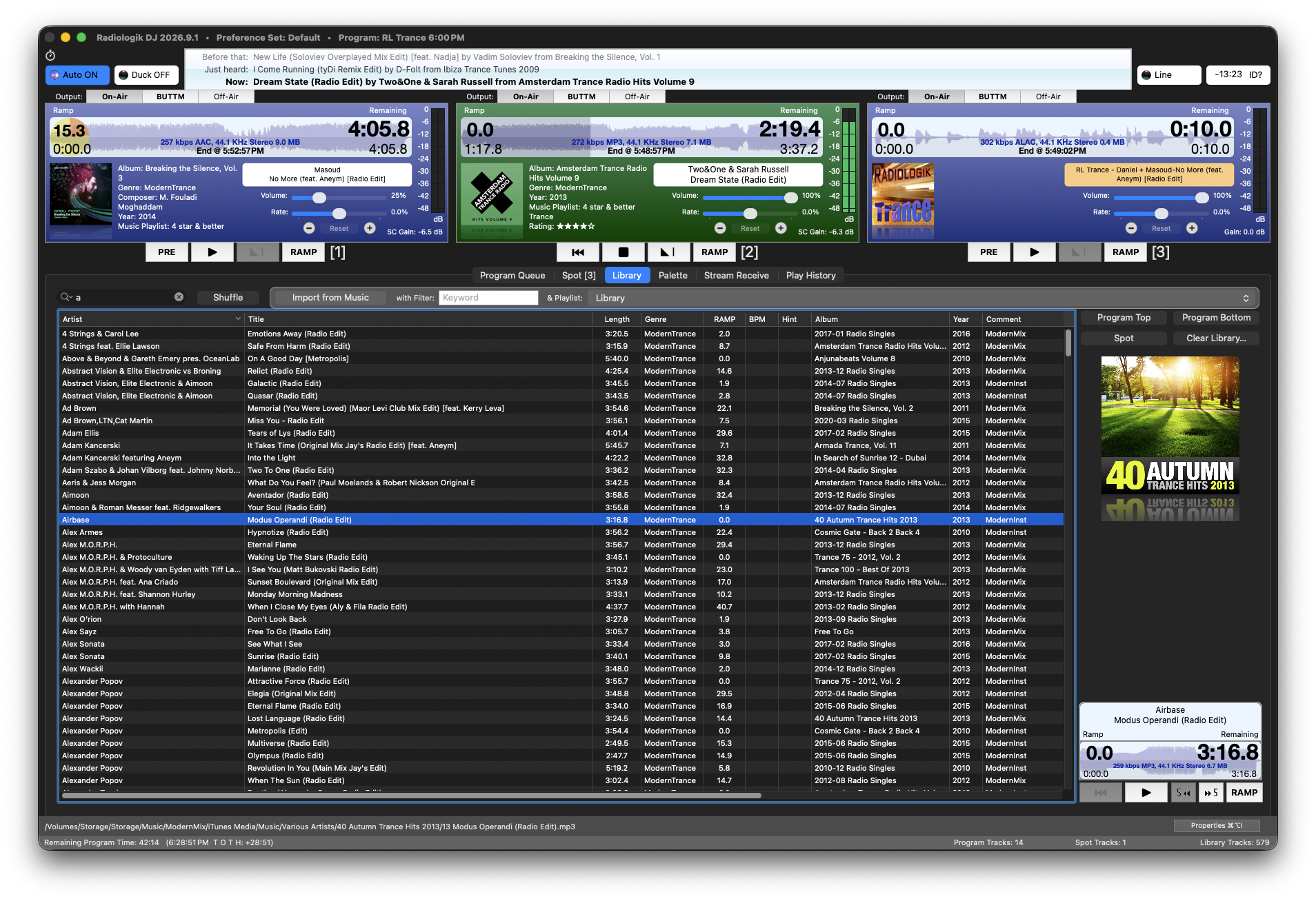Set deck 3 output to BUTTM
Image resolution: width=1316 pixels, height=901 pixels.
[x=993, y=97]
